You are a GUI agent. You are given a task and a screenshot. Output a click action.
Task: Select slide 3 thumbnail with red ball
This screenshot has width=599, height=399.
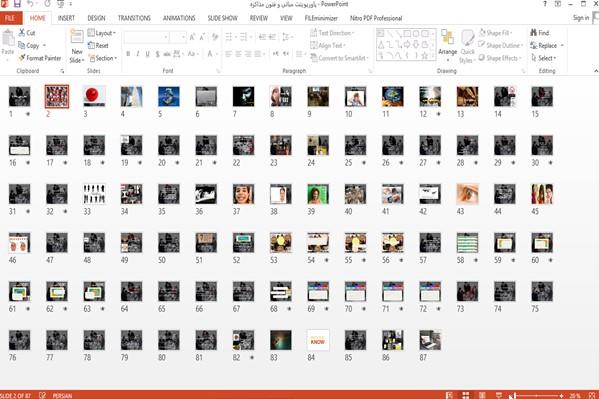click(x=94, y=96)
